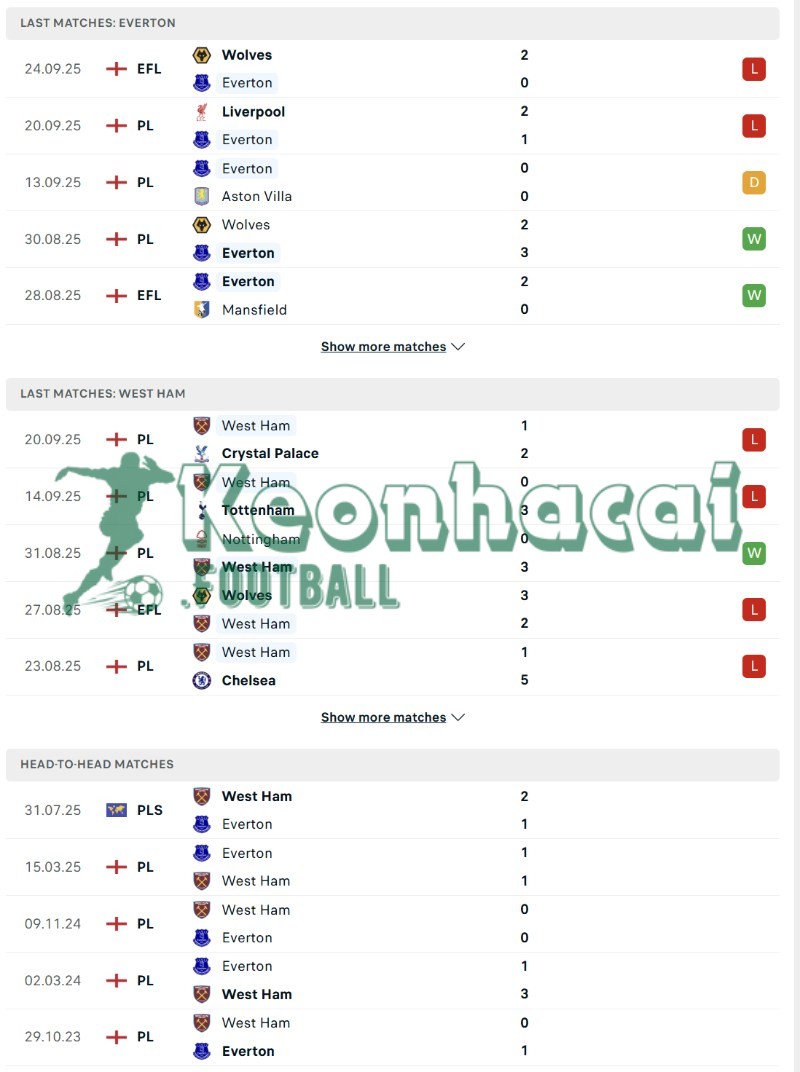Click the green W badge for Everton's win over Wolves
The width and height of the screenshot is (800, 1072).
tap(753, 239)
